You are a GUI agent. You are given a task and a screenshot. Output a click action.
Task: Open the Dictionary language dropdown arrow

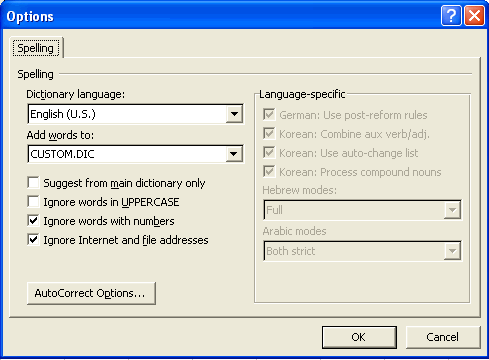pyautogui.click(x=234, y=114)
